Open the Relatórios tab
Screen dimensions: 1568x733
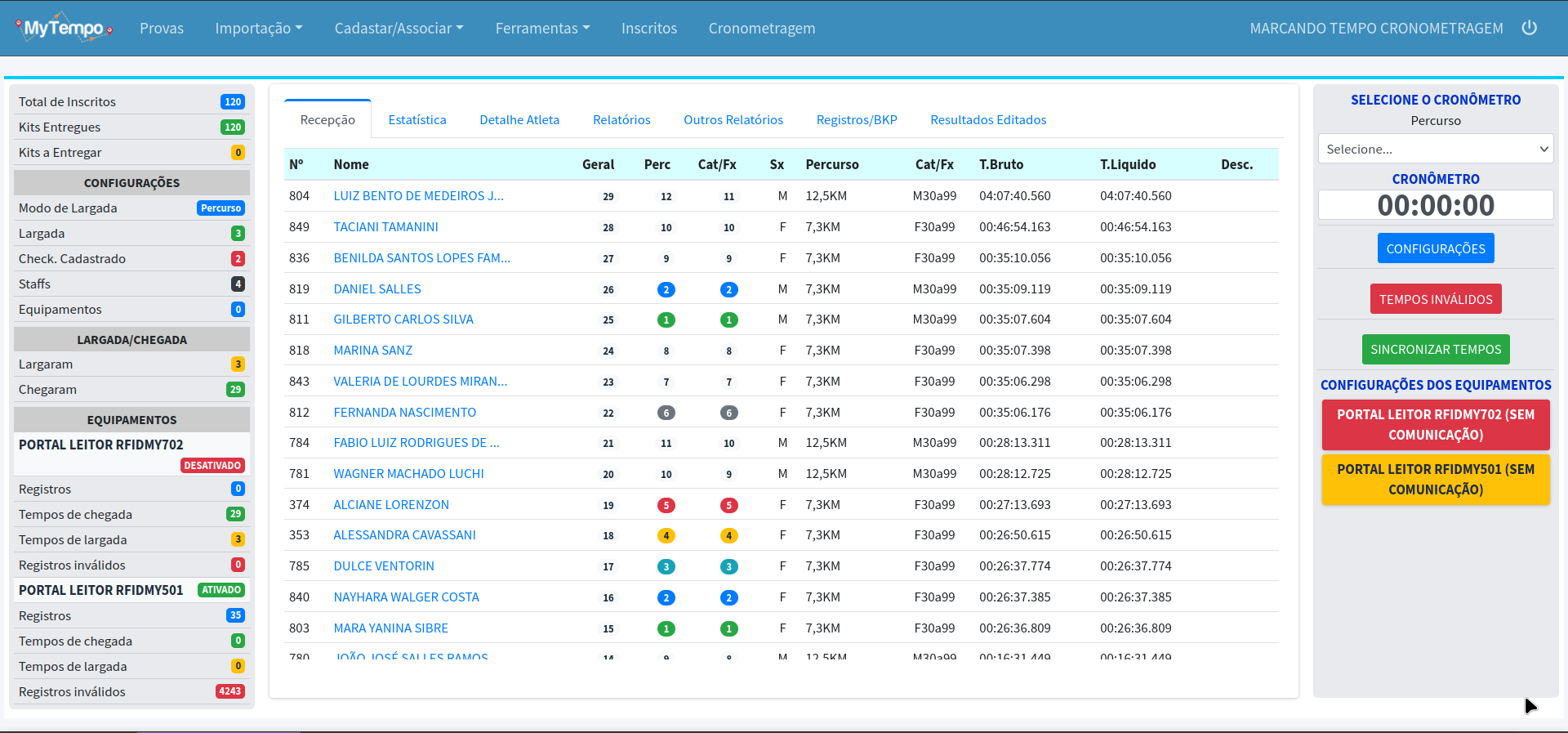(x=621, y=119)
